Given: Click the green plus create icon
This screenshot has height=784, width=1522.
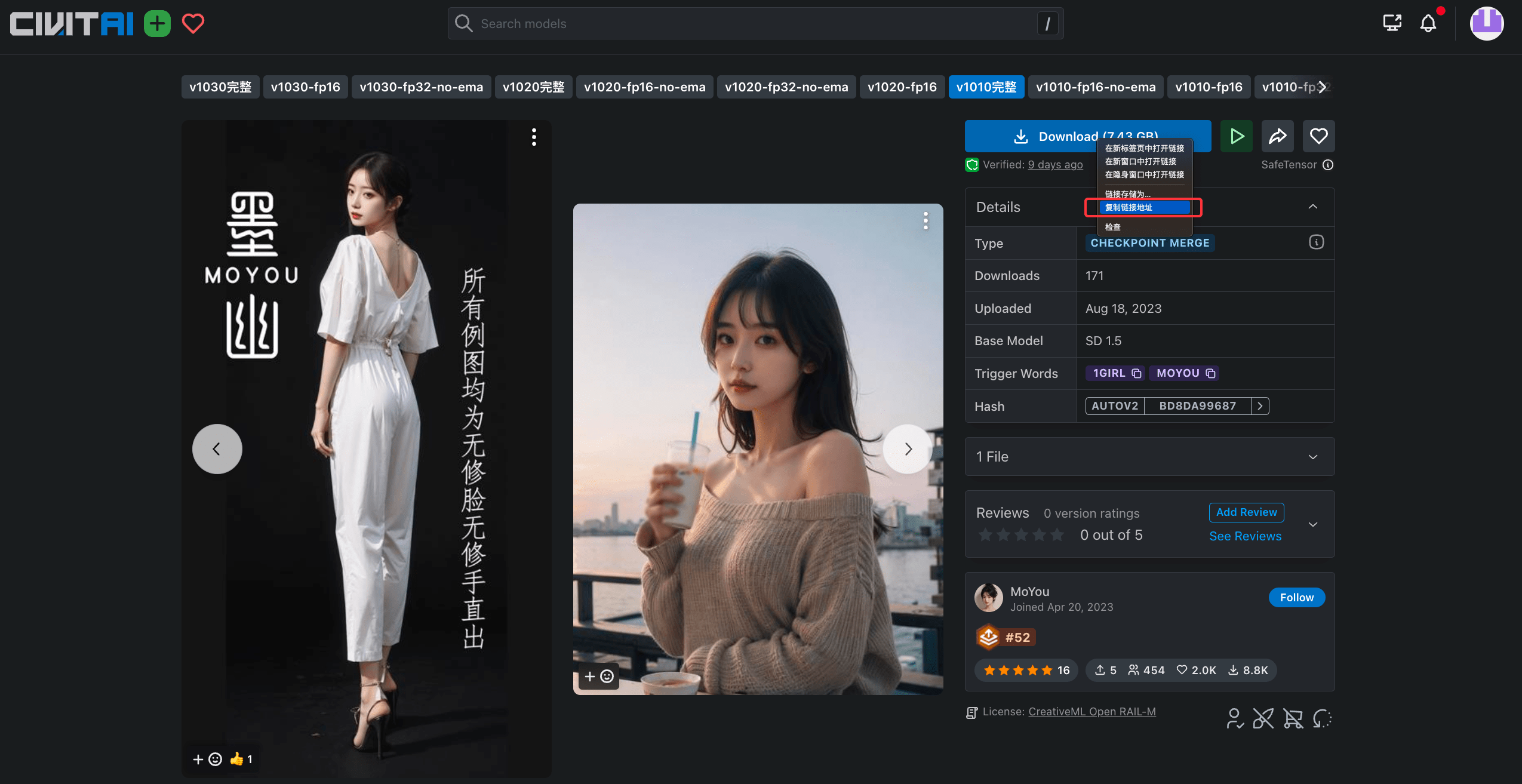Looking at the screenshot, I should pos(157,24).
